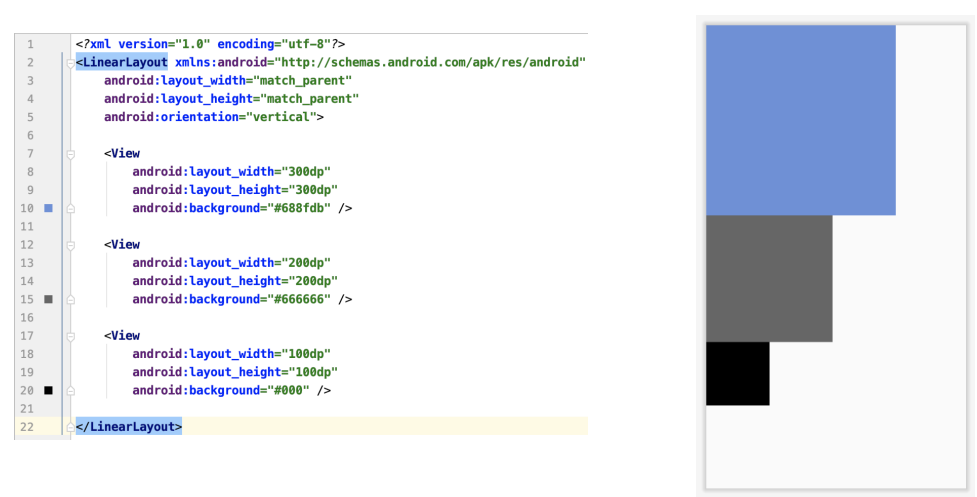Click the gray #666666 gutter color swatch

[x=49, y=299]
